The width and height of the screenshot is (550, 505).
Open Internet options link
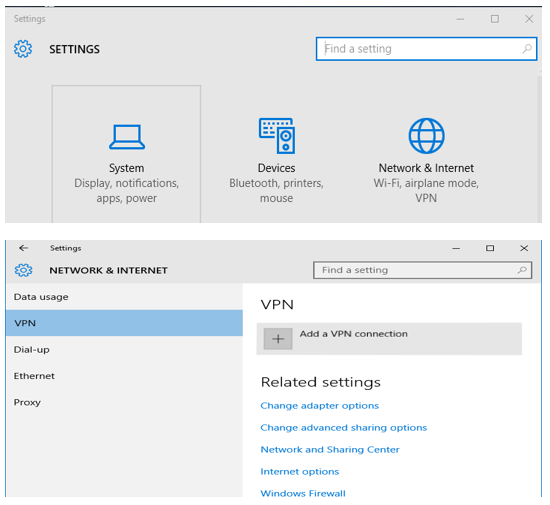click(x=300, y=472)
